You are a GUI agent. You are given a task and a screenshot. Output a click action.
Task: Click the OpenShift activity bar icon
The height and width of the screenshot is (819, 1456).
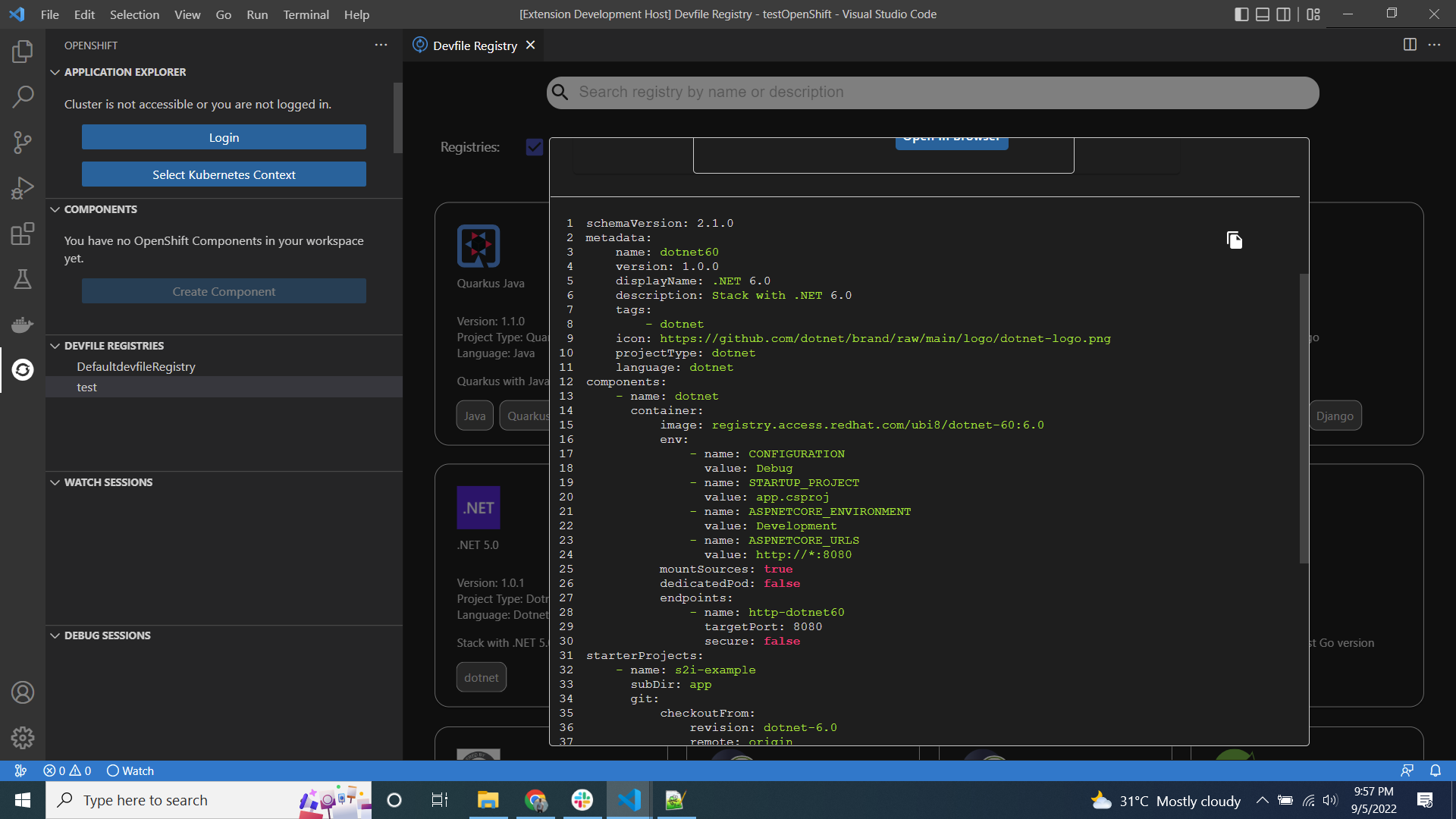coord(23,370)
